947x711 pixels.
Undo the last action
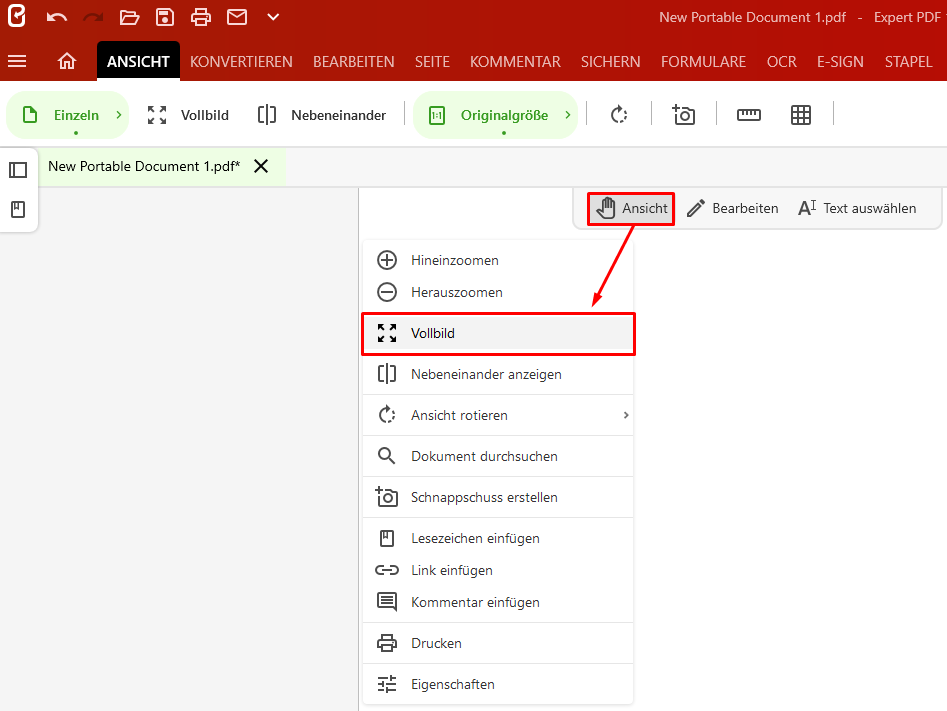click(x=57, y=17)
